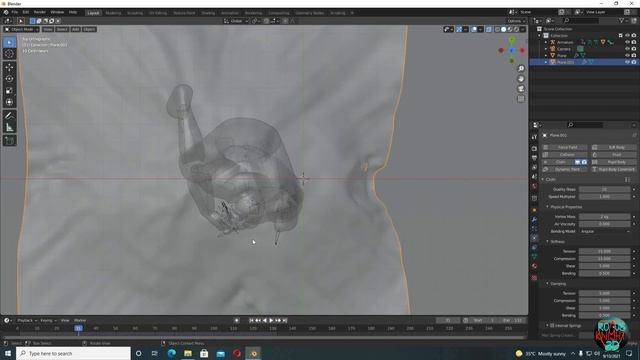Enable Internal Springs checkbox
The height and width of the screenshot is (360, 640).
pyautogui.click(x=552, y=326)
